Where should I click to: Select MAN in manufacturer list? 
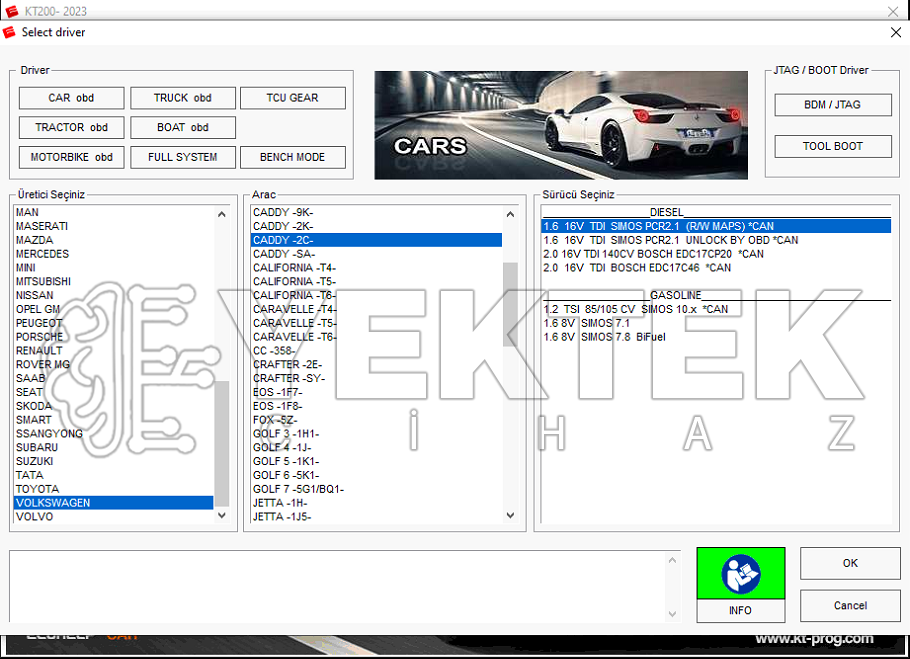click(113, 212)
